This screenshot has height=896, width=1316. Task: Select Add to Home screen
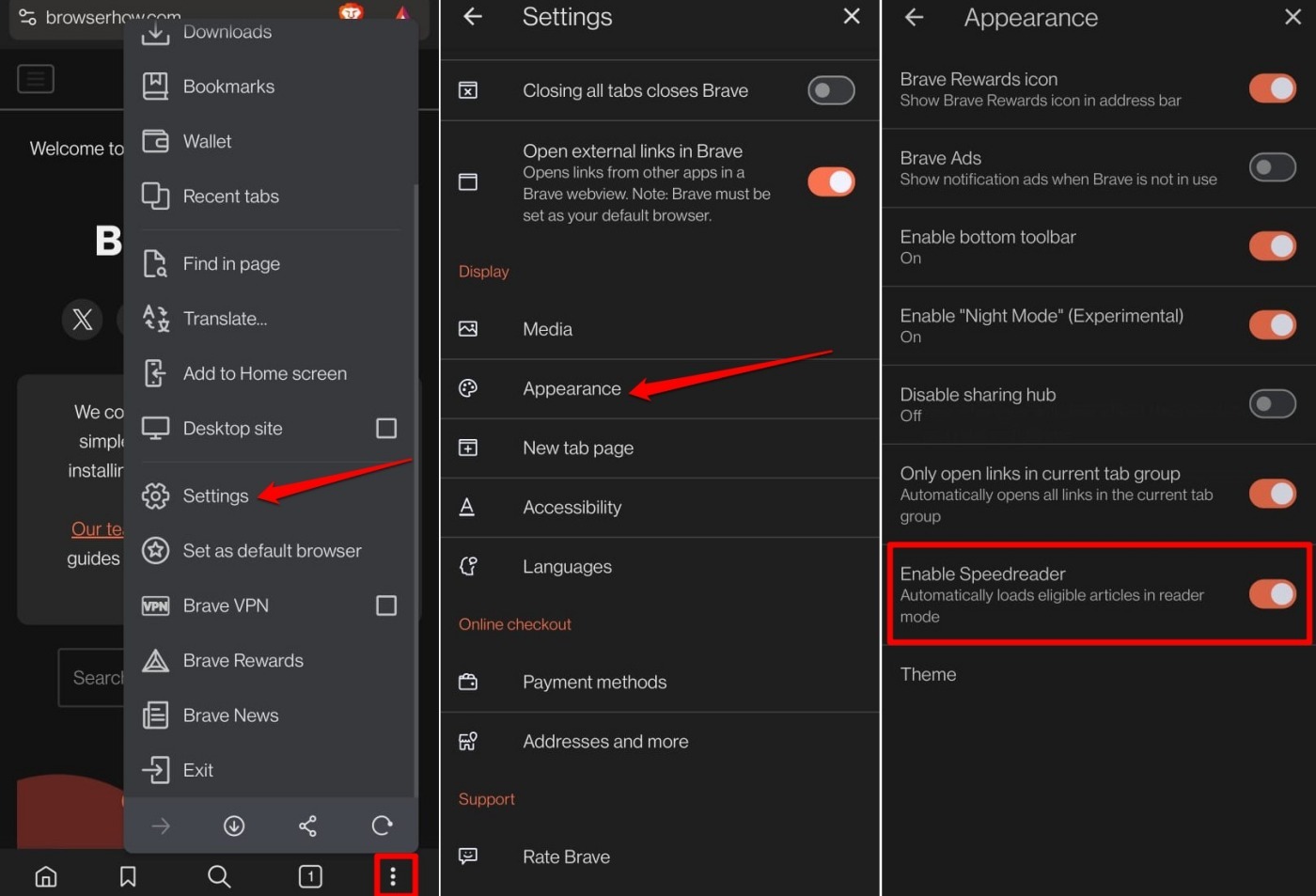pyautogui.click(x=271, y=373)
